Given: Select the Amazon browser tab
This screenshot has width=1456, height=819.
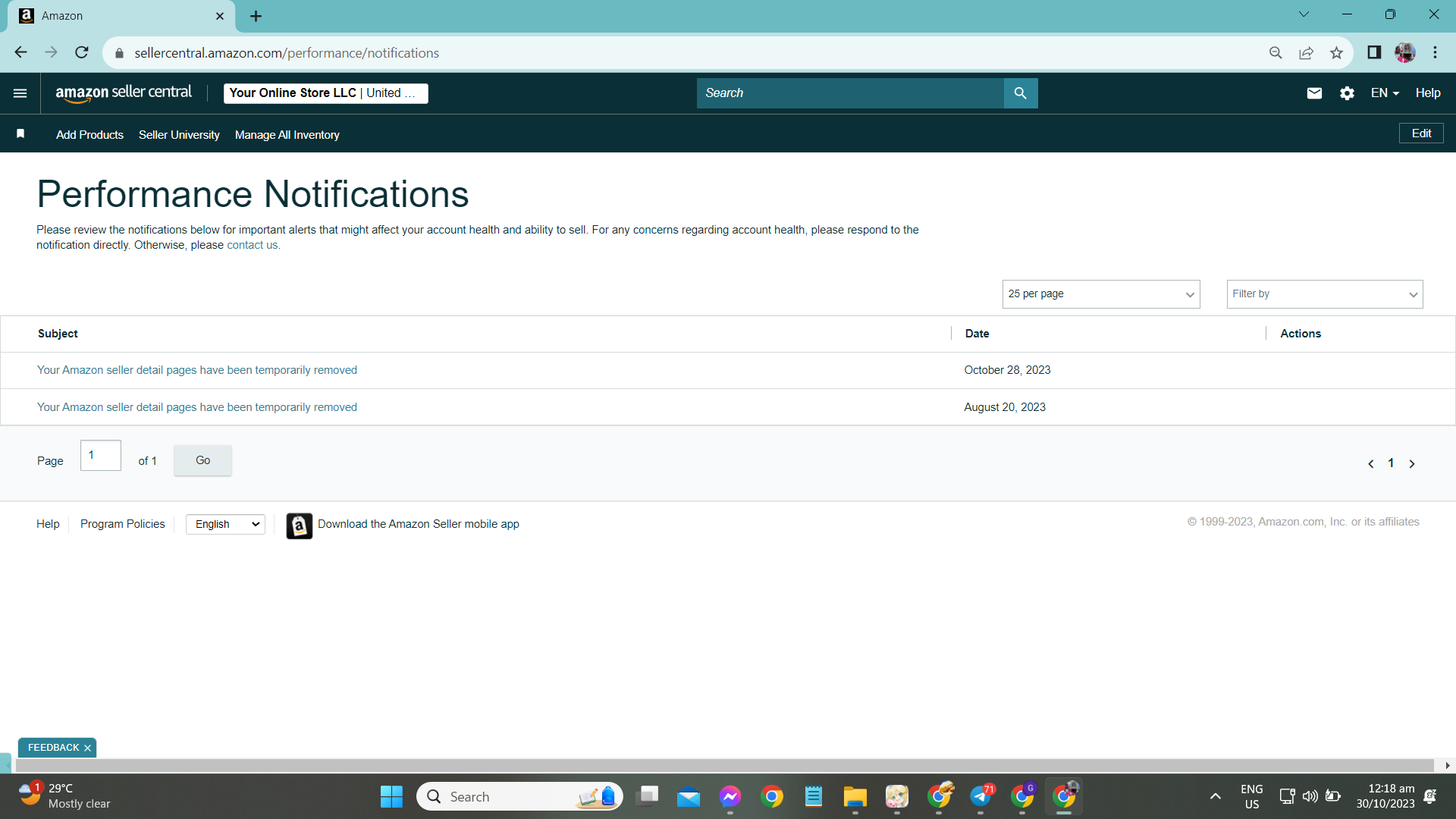Looking at the screenshot, I should point(121,16).
